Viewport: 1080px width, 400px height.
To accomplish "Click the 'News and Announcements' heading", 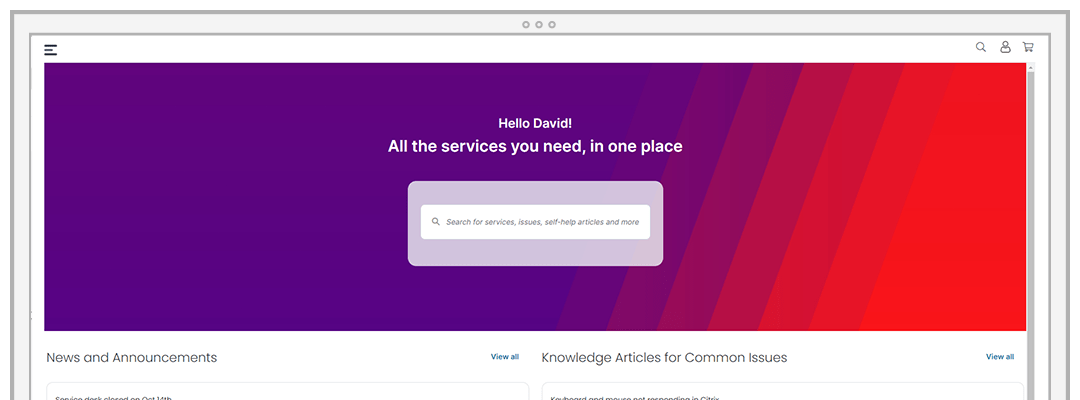I will coord(132,357).
